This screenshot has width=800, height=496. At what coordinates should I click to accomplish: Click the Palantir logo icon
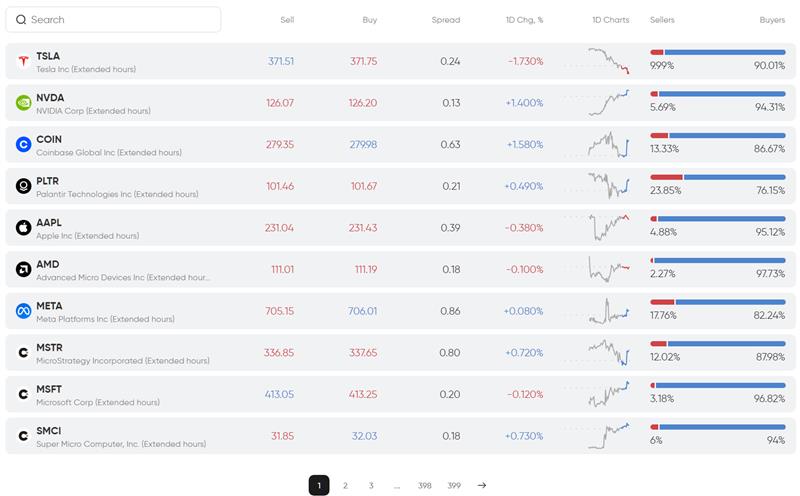pyautogui.click(x=23, y=186)
